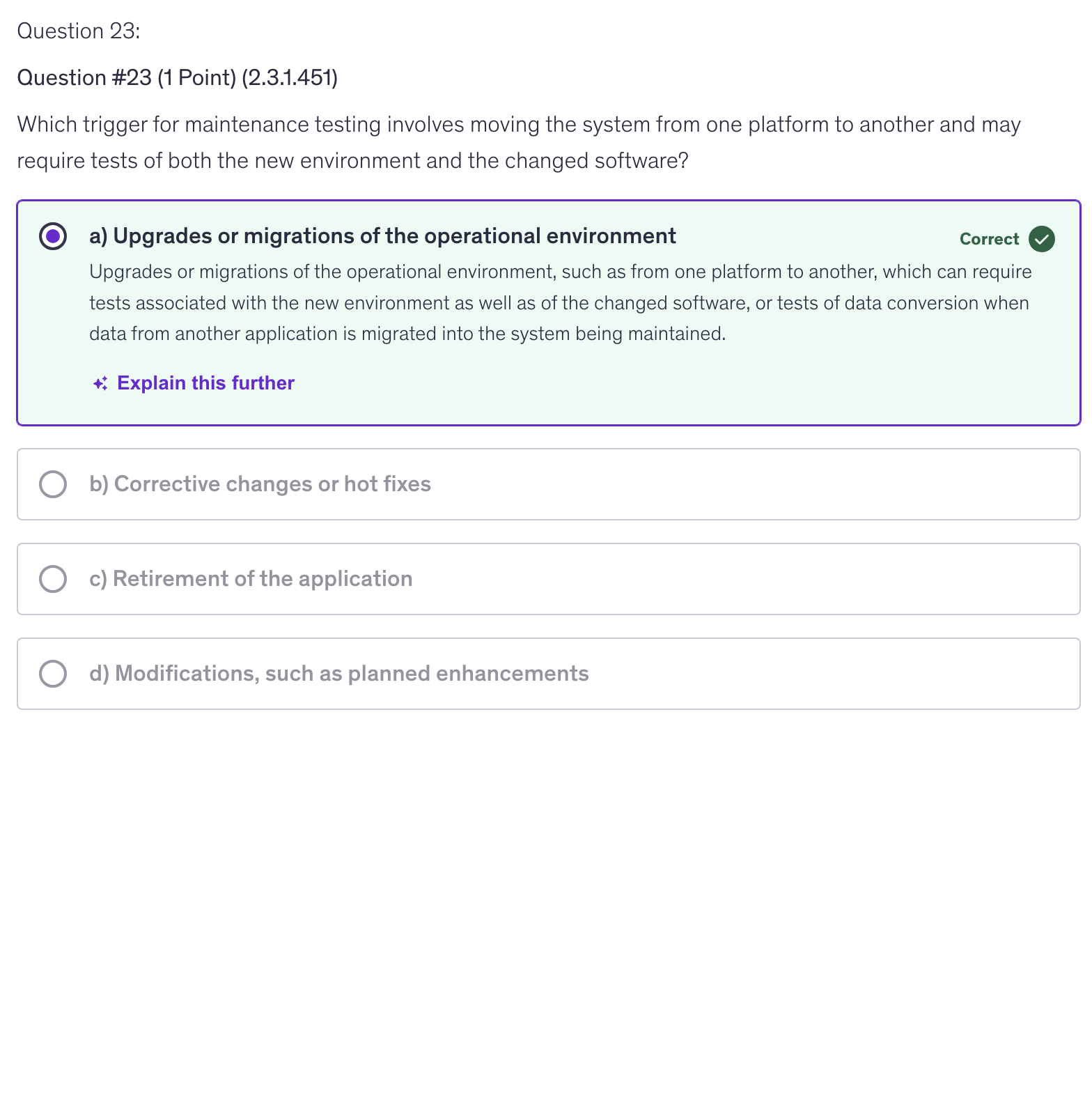Click the Corrective changes or hot fixes label
The width and height of the screenshot is (1092, 1105).
[x=260, y=484]
